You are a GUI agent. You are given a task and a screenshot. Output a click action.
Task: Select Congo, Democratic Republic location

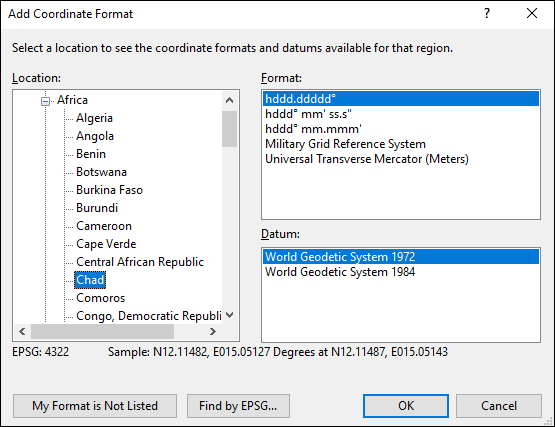pos(149,316)
